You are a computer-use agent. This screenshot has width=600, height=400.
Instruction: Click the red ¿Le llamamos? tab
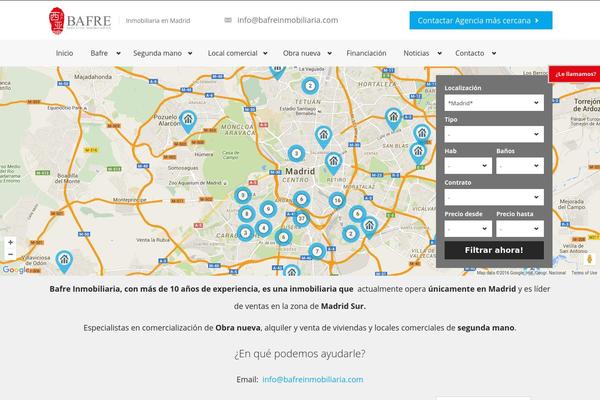[x=575, y=74]
